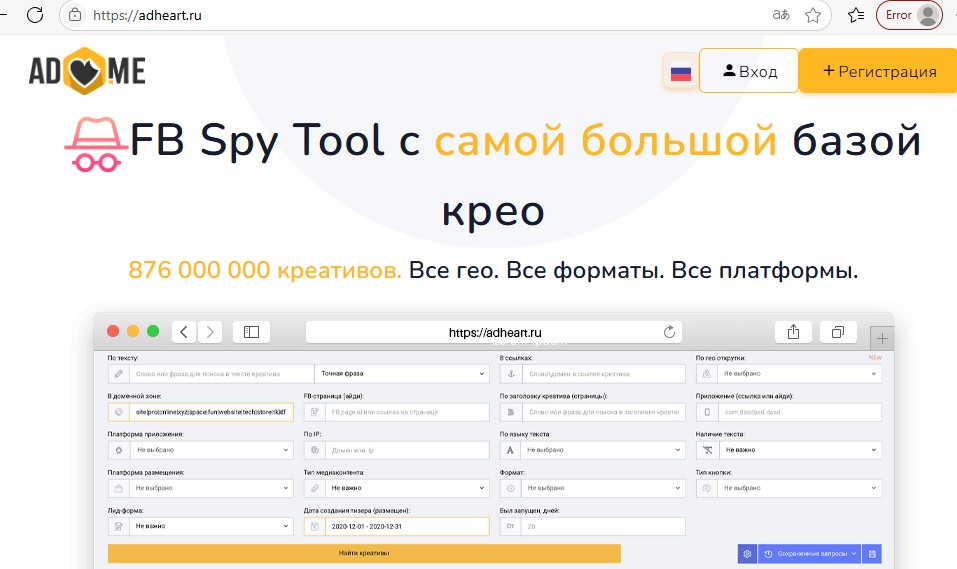The height and width of the screenshot is (569, 957).
Task: Open the Тип кнопки dropdown
Action: (800, 488)
